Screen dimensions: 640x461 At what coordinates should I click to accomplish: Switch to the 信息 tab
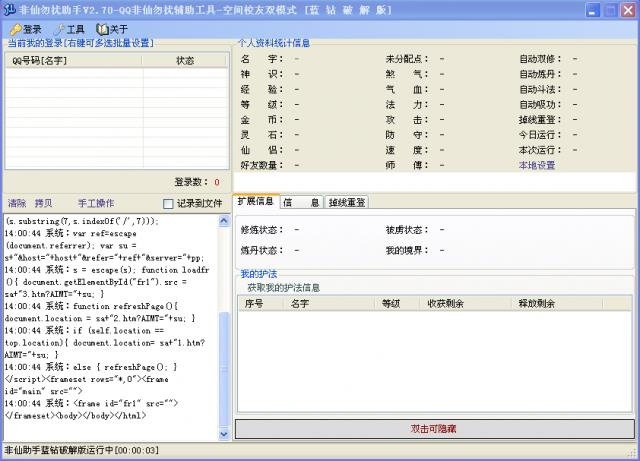pyautogui.click(x=300, y=202)
